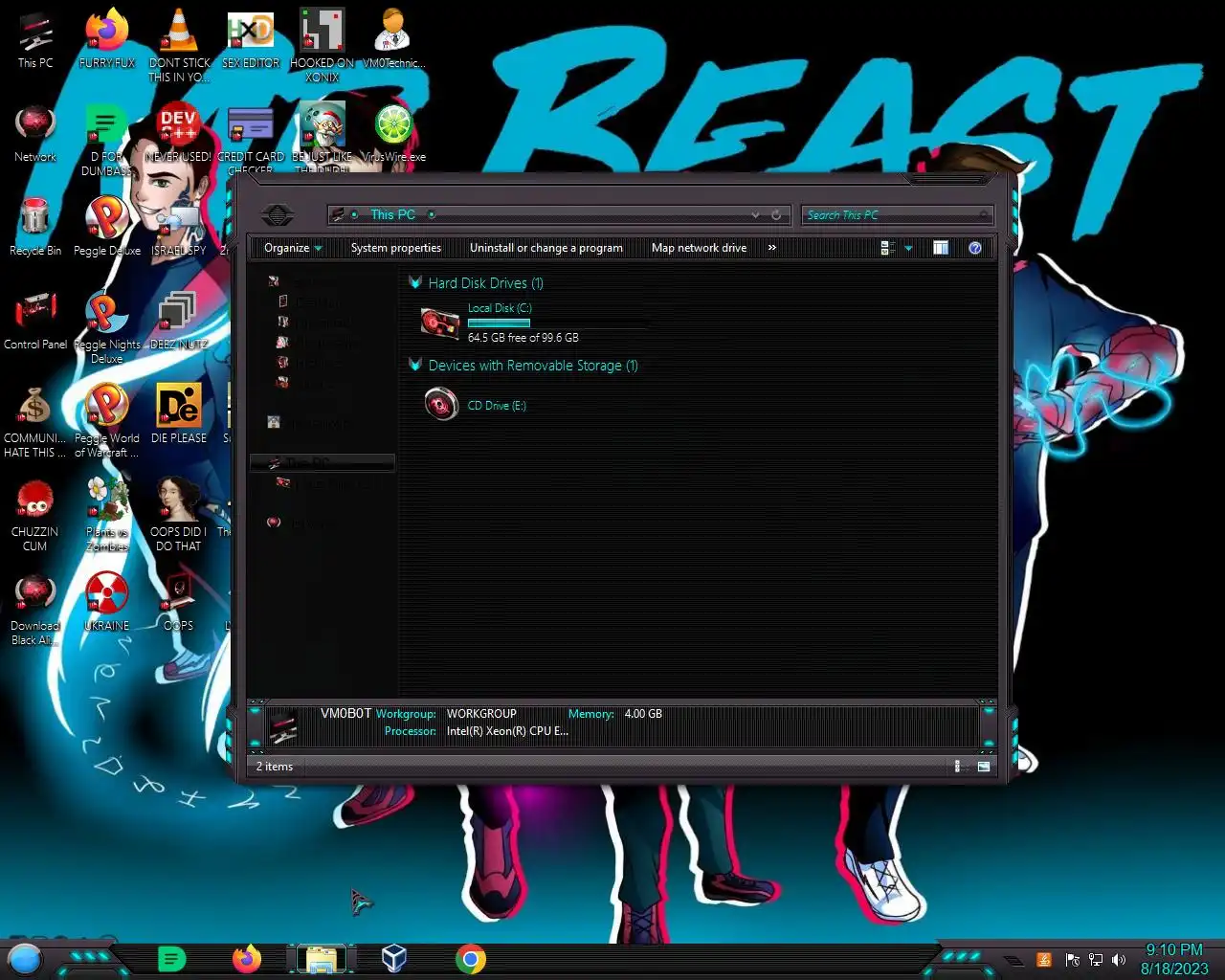1225x980 pixels.
Task: Open the Control Panel desktop icon
Action: [x=35, y=320]
